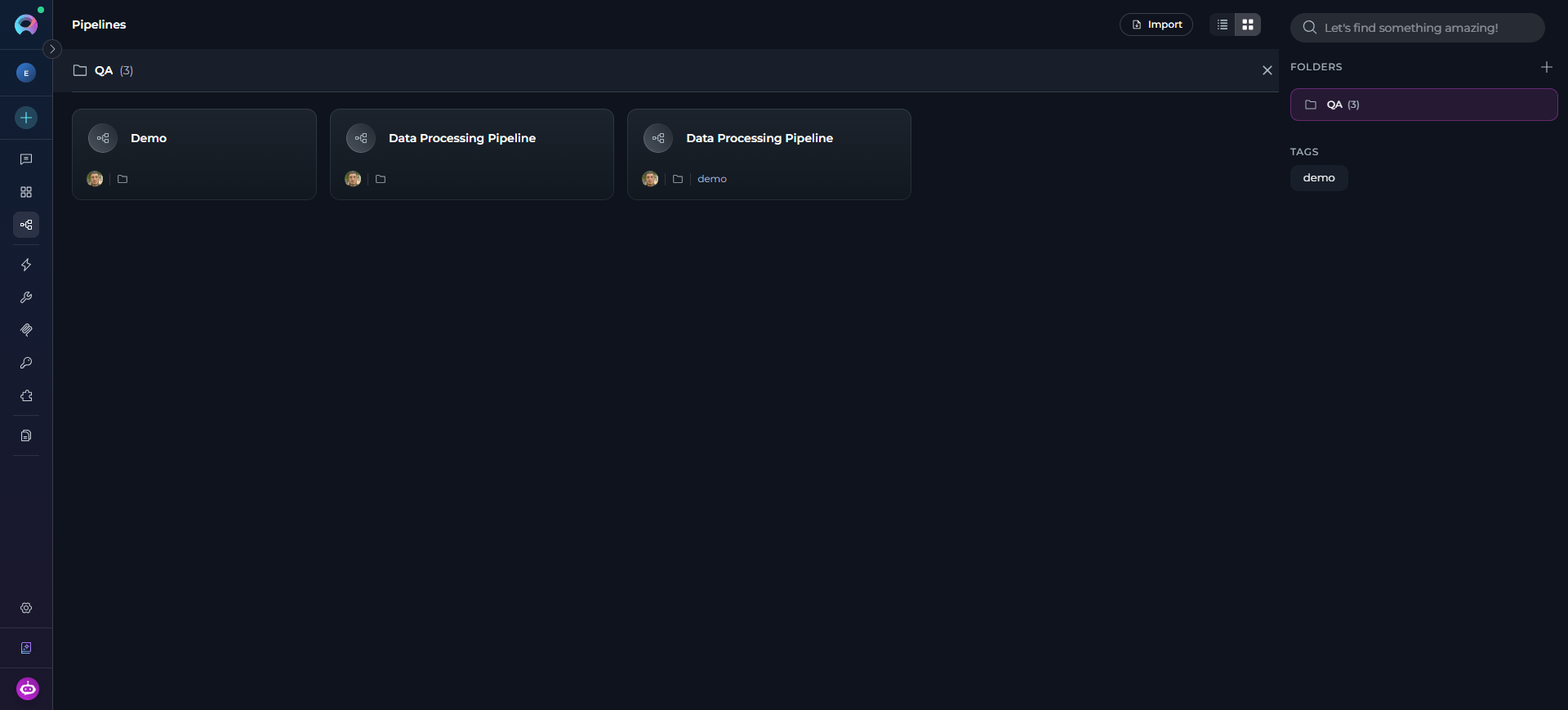The image size is (1568, 710).
Task: Click pipeline icon on demo-tagged card
Action: [x=658, y=138]
